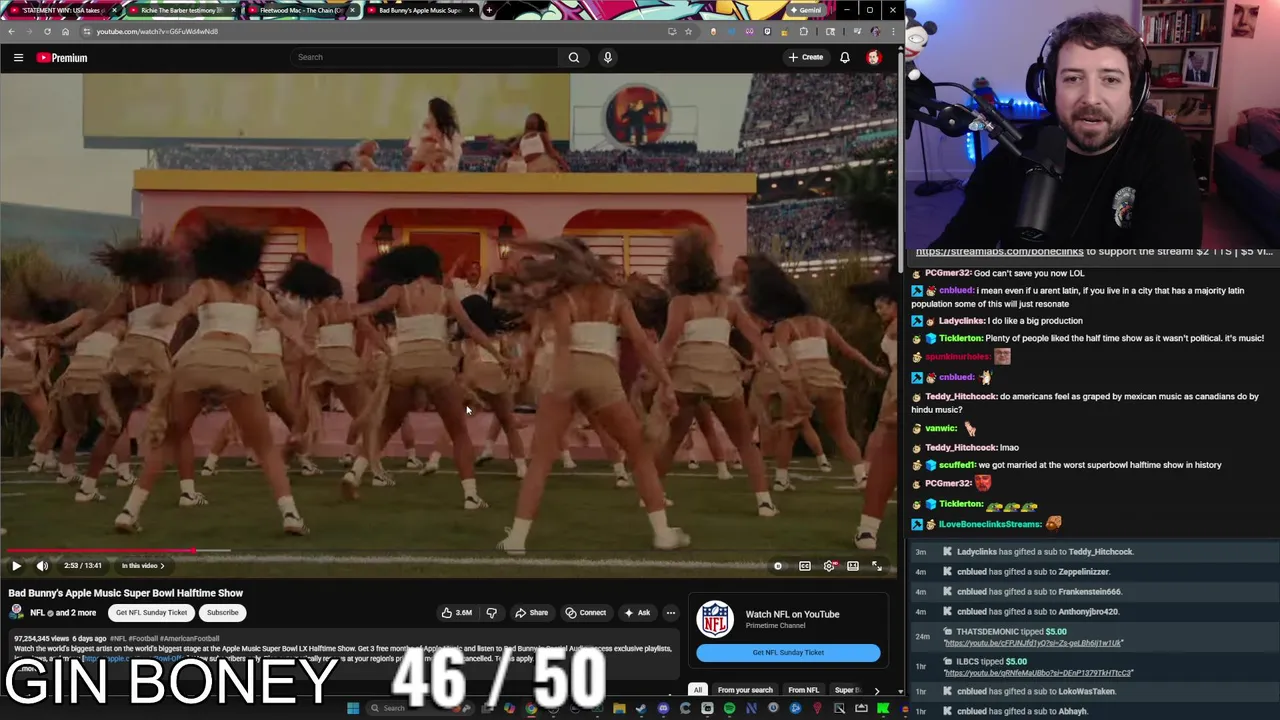Click chat username 'Teddy_Hitchcock' asking about americans and mexican music
The image size is (1280, 720).
coord(961,396)
